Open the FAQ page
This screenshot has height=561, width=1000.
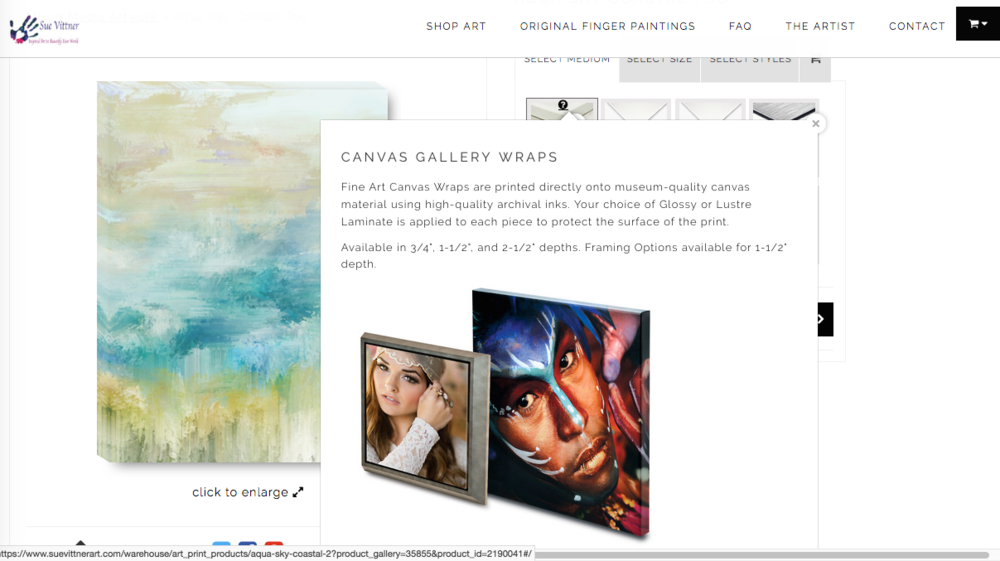[x=740, y=26]
